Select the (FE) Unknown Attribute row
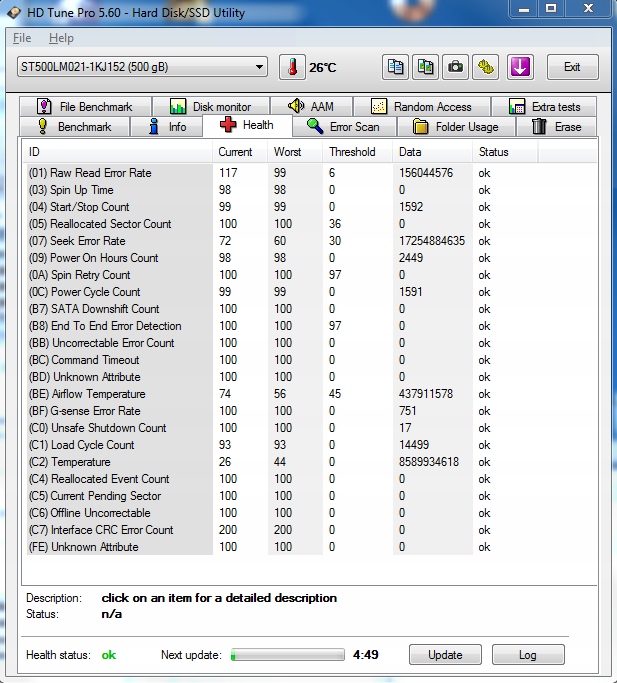The height and width of the screenshot is (683, 617). point(282,547)
